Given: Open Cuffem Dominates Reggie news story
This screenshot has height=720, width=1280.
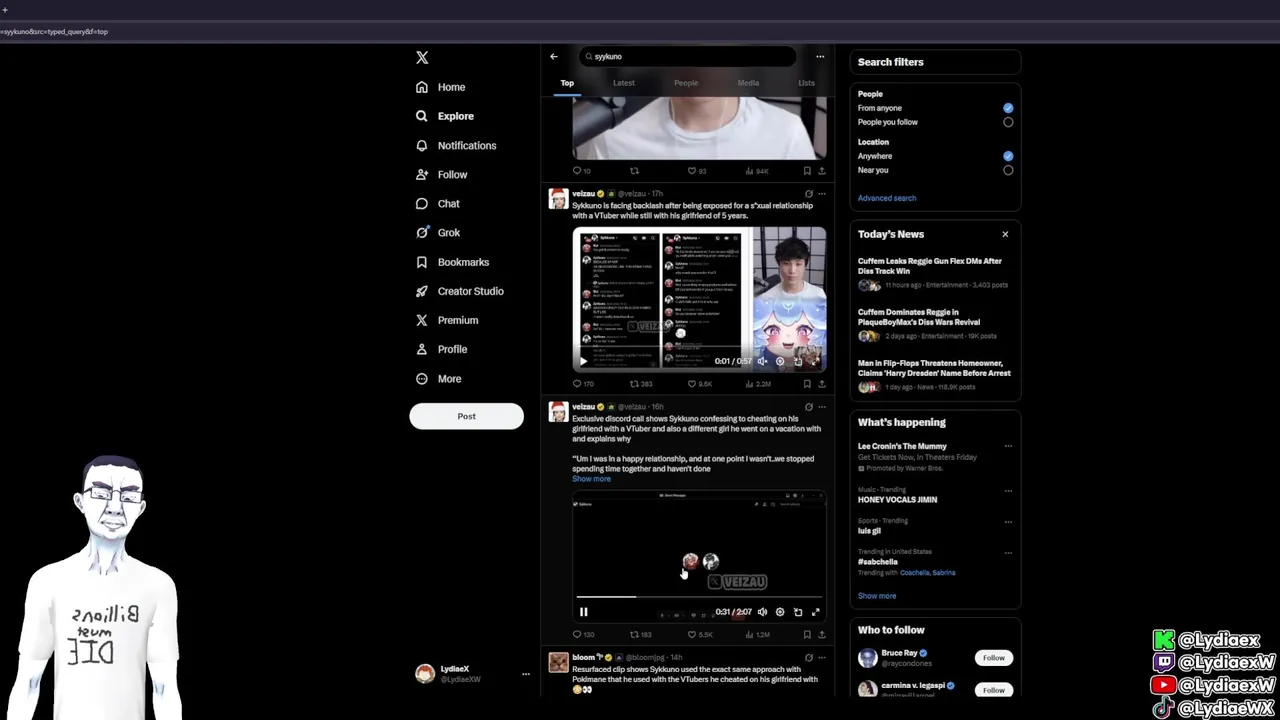Looking at the screenshot, I should coord(934,323).
